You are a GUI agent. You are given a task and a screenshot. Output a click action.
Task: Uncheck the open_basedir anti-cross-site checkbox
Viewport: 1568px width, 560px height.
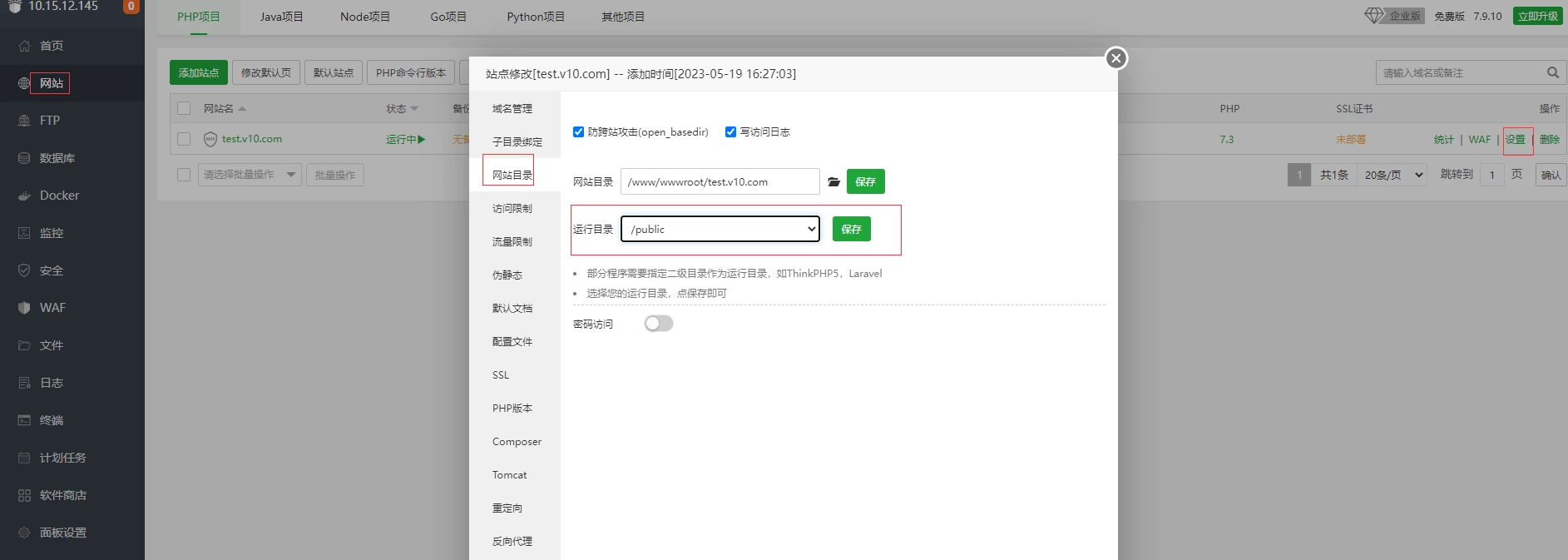click(578, 132)
